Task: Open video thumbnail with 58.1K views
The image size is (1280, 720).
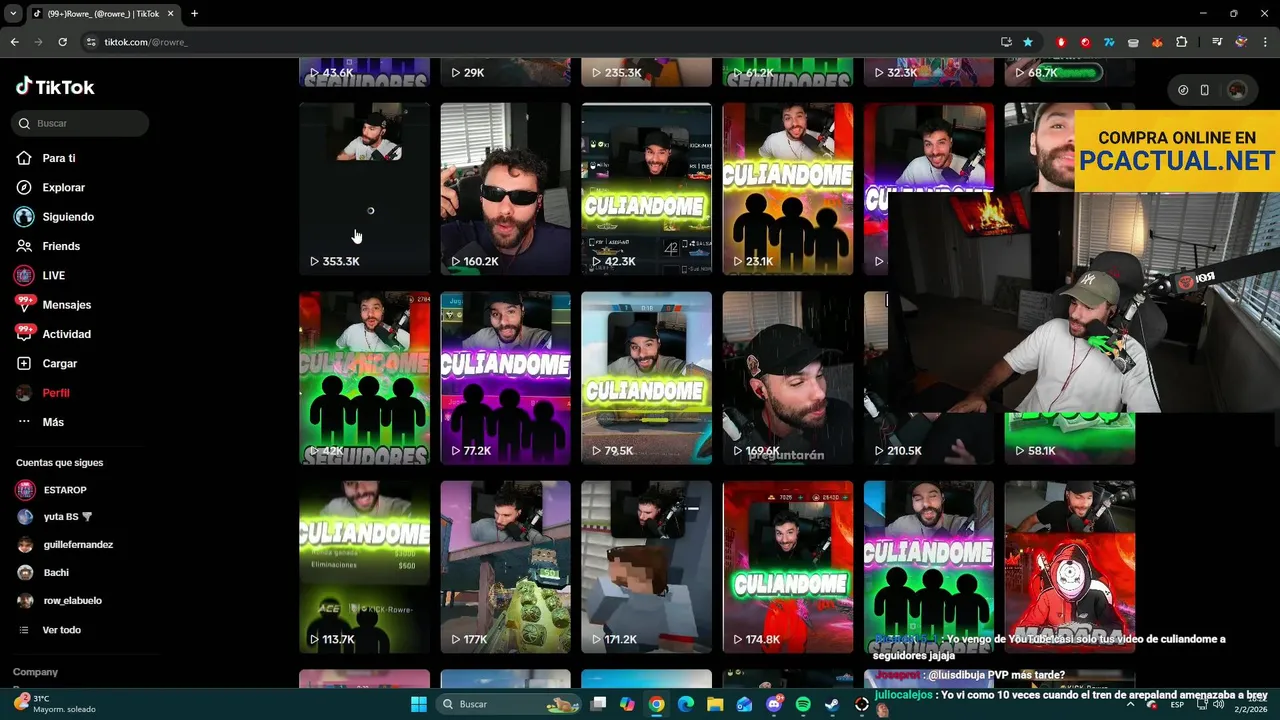Action: coord(1069,438)
